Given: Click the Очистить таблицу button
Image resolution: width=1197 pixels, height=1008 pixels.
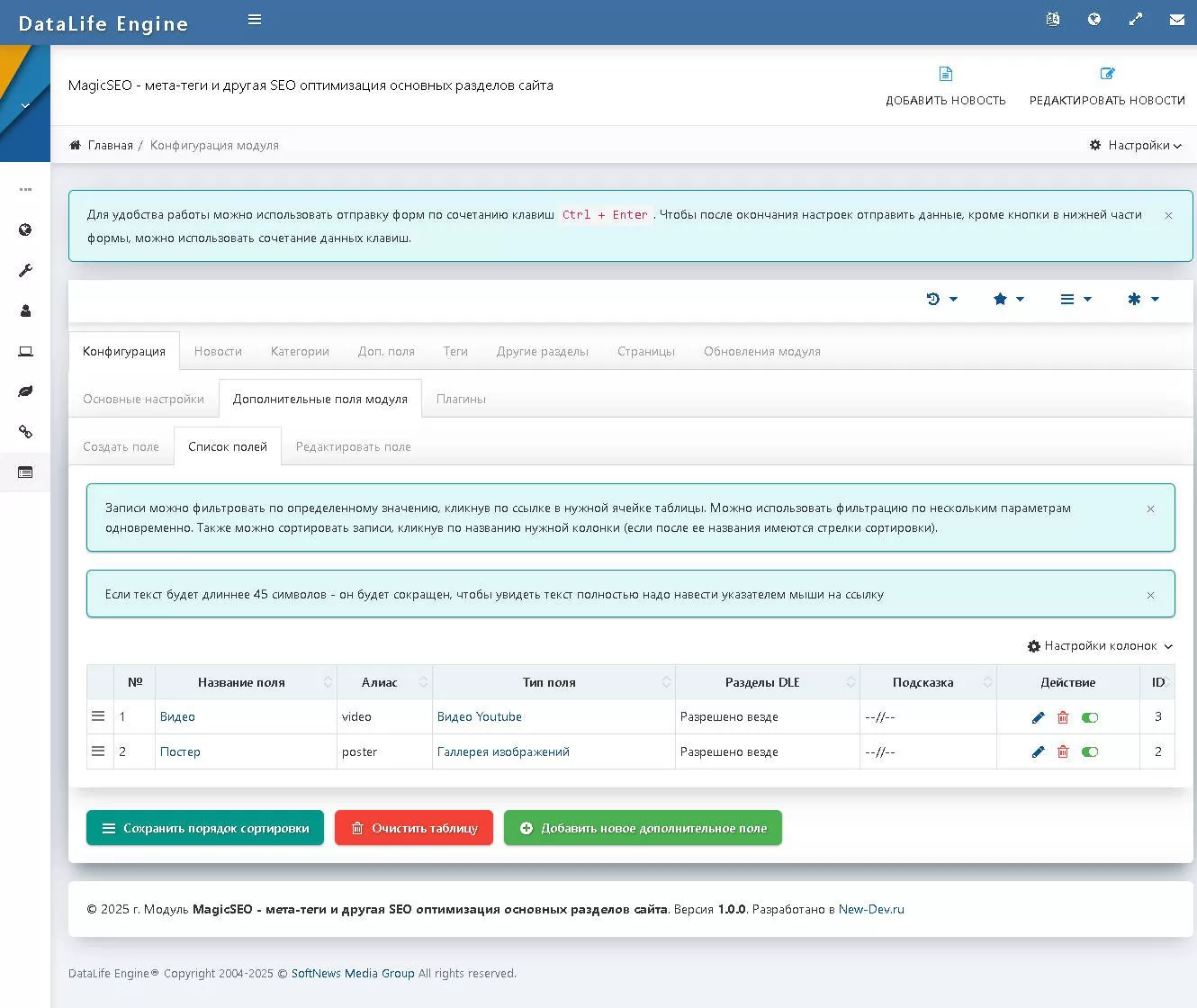Looking at the screenshot, I should point(414,828).
